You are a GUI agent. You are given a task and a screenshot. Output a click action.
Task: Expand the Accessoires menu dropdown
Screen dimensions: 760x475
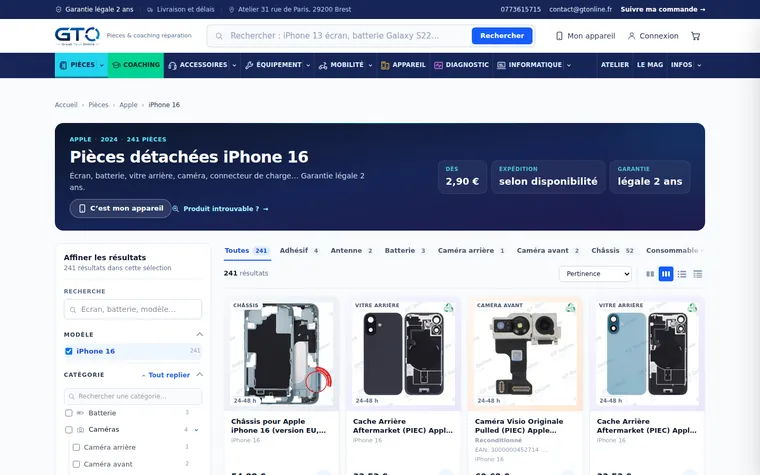tap(234, 65)
